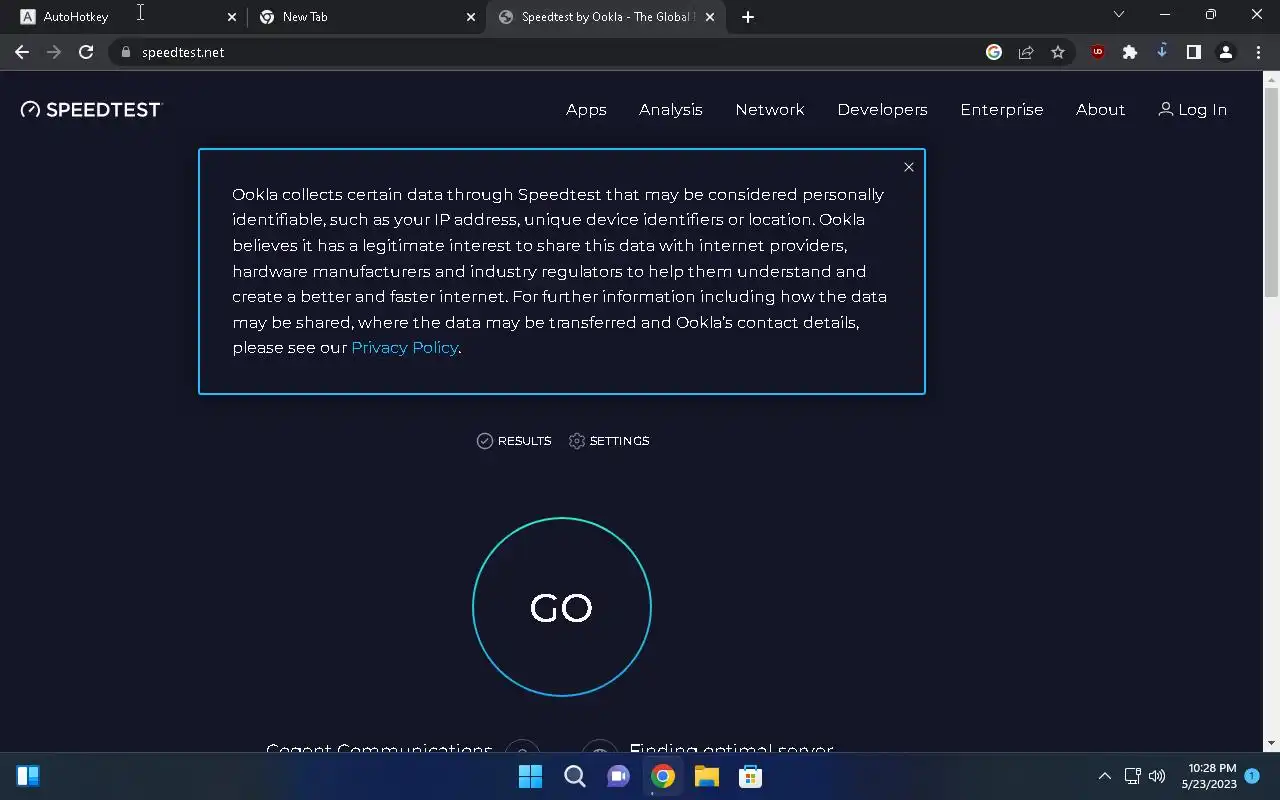
Task: Go back to the previous page
Action: [x=22, y=52]
